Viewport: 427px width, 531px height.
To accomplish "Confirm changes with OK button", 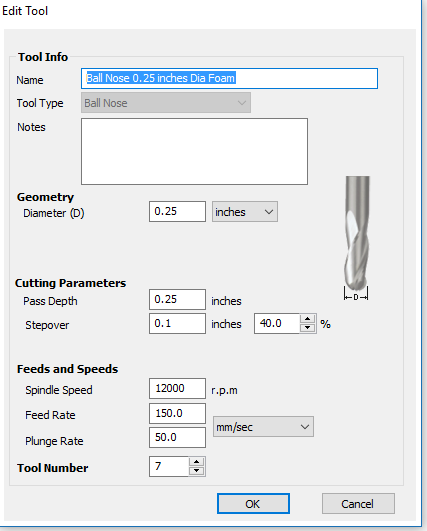I will [x=253, y=504].
